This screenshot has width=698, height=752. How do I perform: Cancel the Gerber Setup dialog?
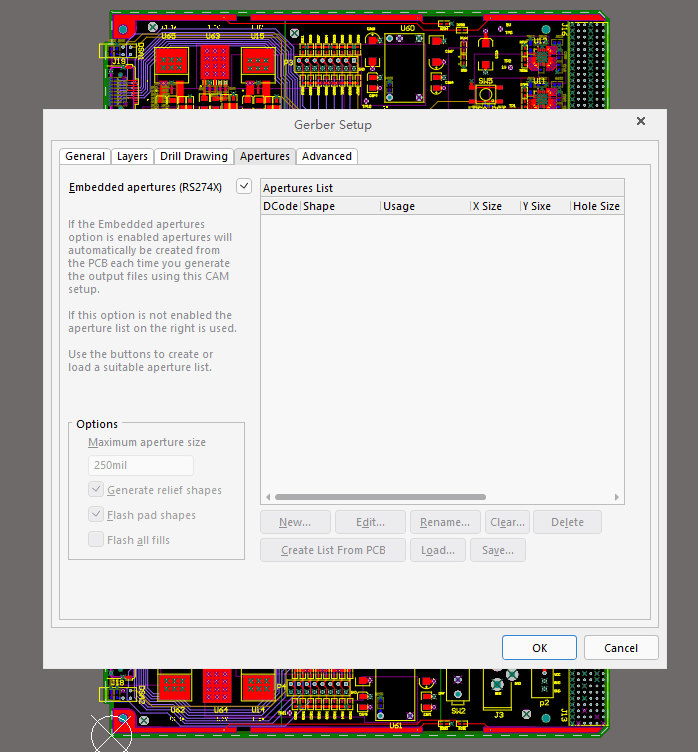621,647
